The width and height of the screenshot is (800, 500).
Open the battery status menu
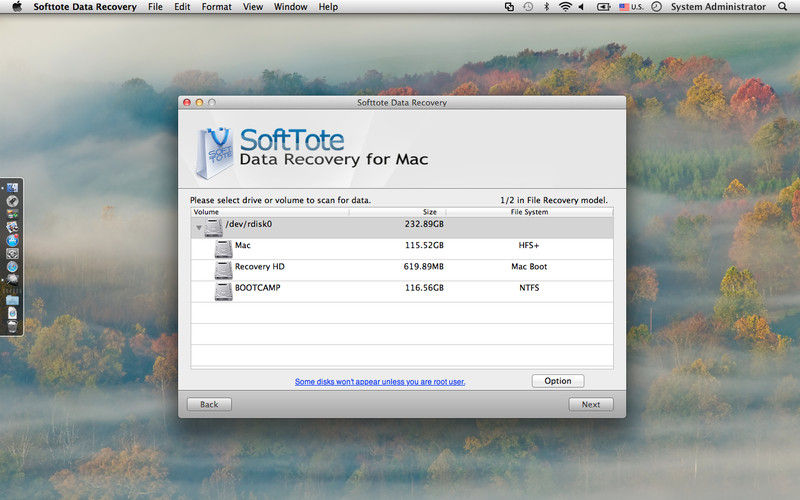tap(604, 7)
